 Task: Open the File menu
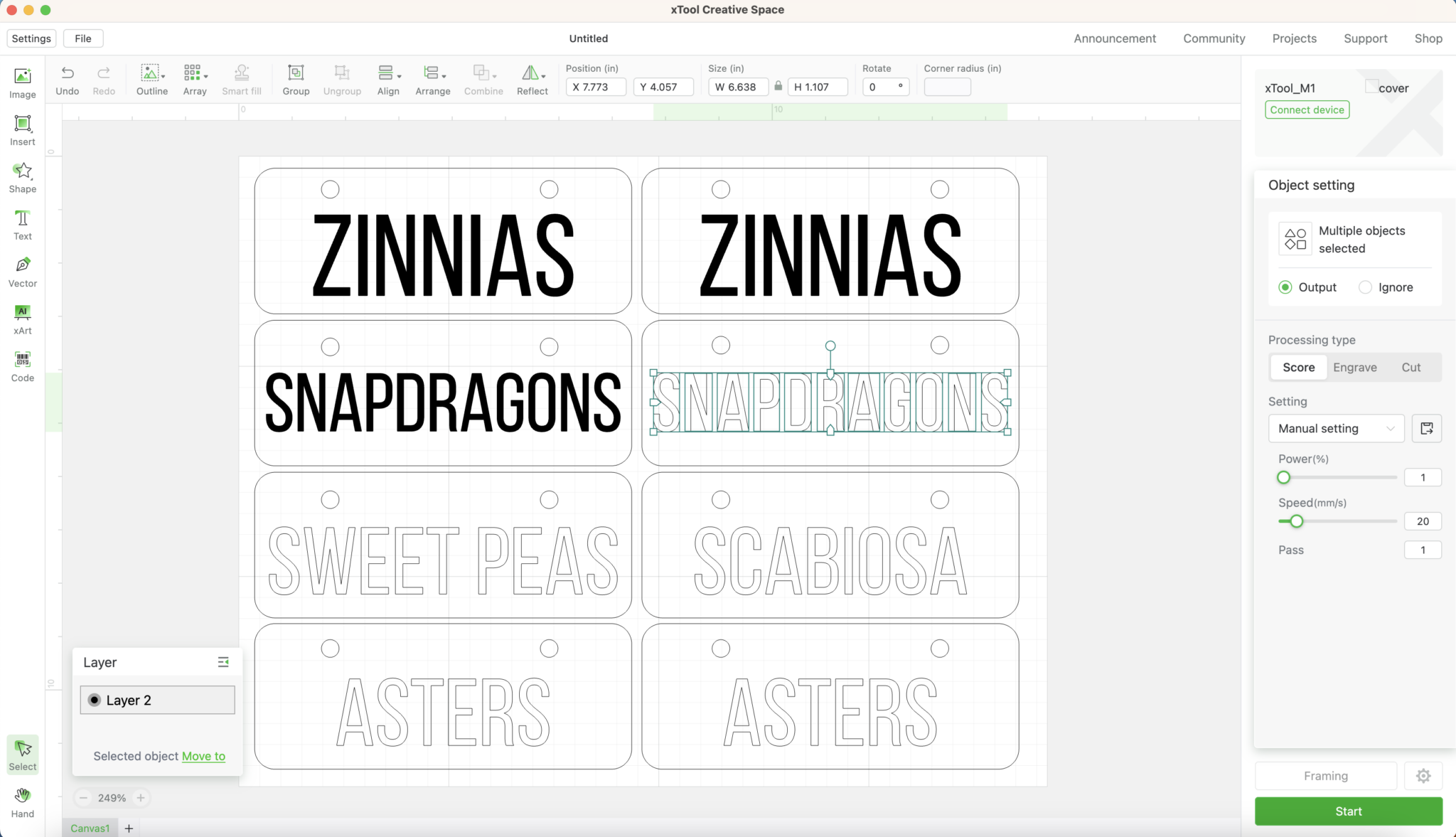[83, 38]
